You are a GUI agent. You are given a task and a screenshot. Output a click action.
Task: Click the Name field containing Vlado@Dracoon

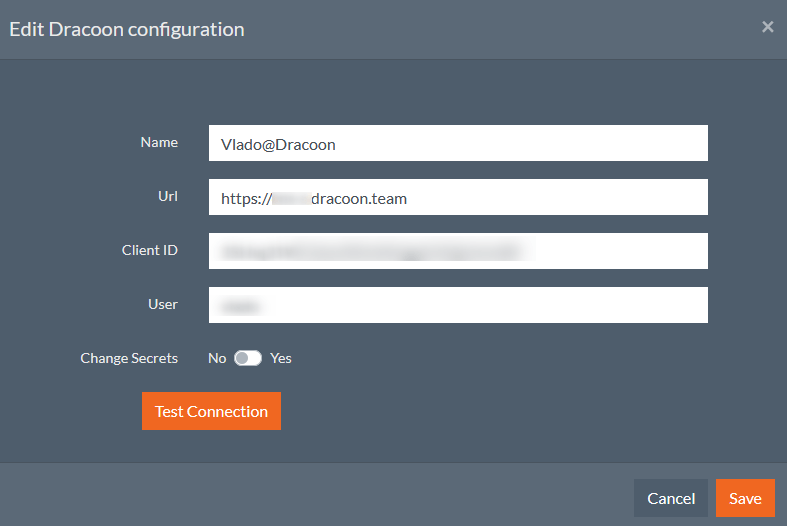(x=458, y=143)
